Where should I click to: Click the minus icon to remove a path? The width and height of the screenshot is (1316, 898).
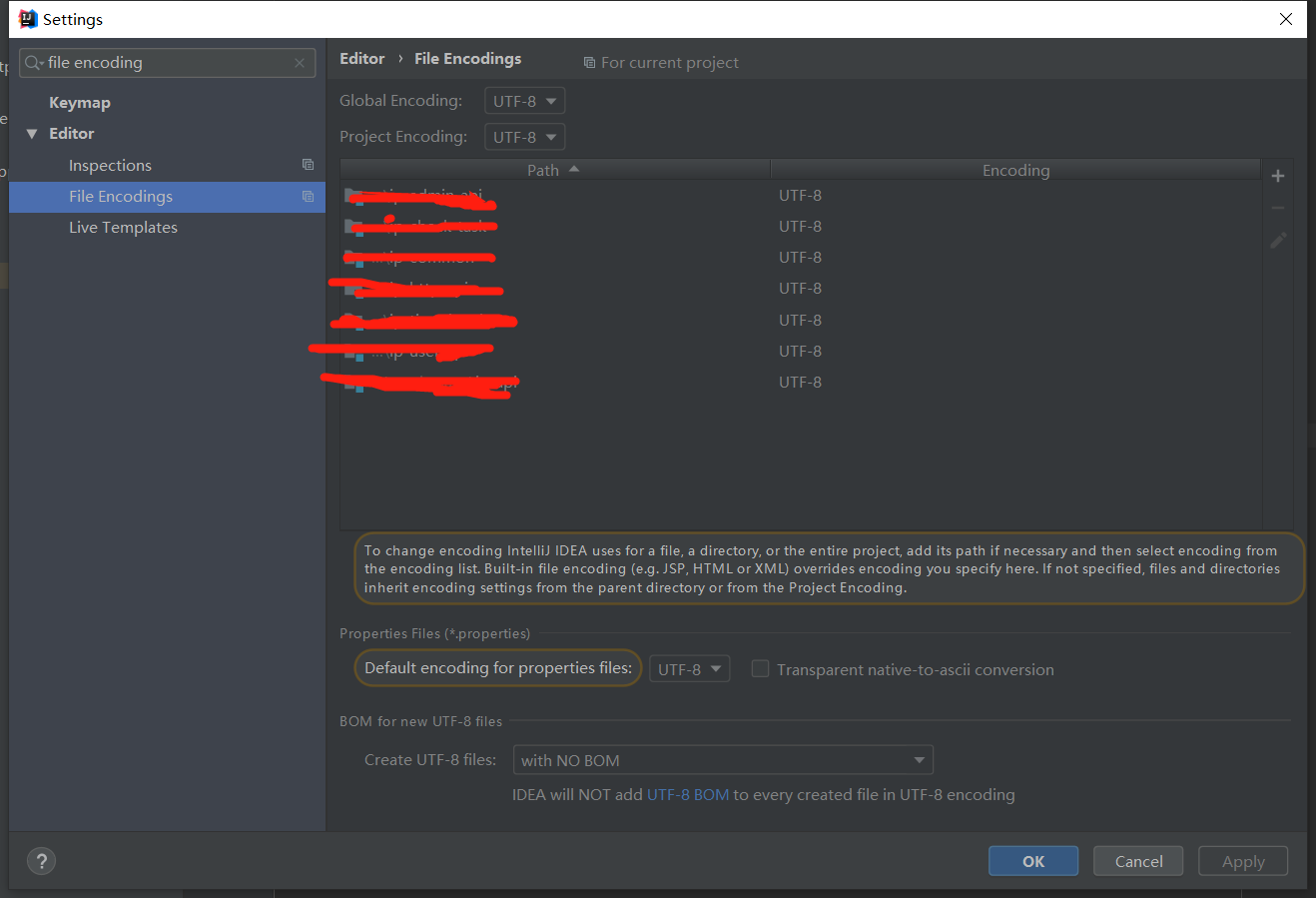click(x=1278, y=207)
